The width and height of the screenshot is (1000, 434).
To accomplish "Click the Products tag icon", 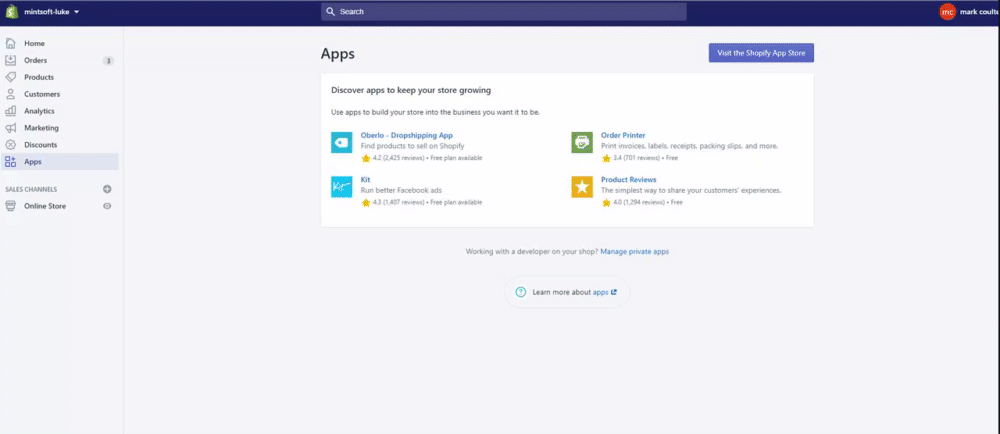I will [10, 77].
